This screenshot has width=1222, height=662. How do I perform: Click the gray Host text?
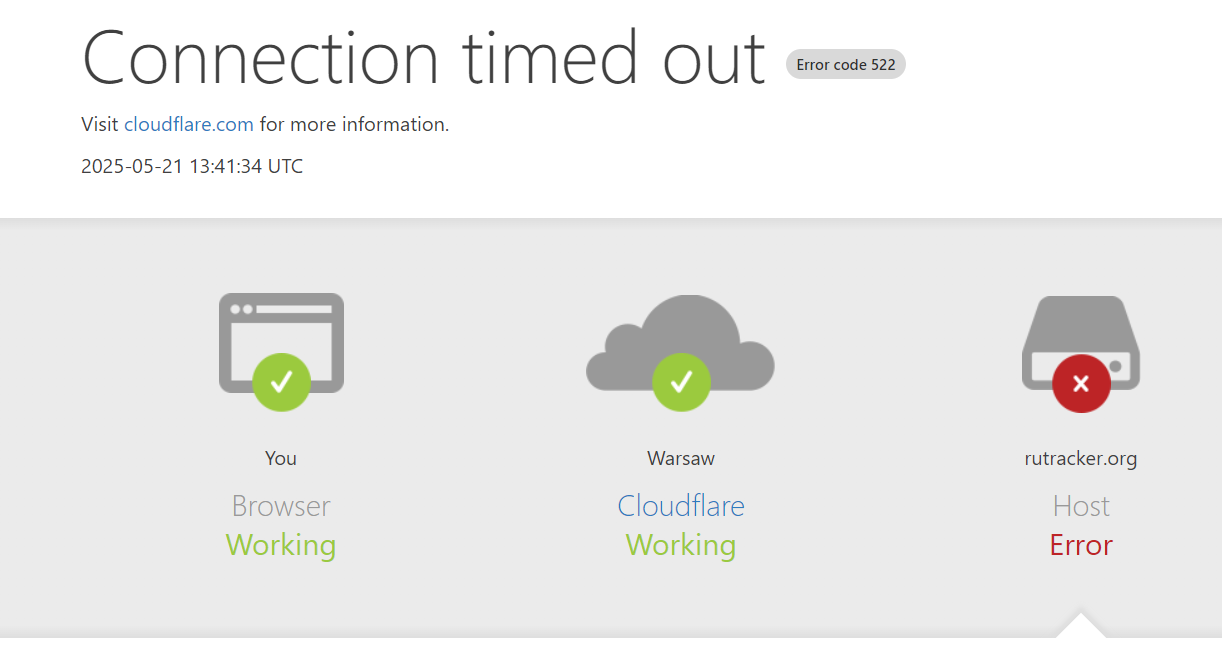tap(1081, 506)
